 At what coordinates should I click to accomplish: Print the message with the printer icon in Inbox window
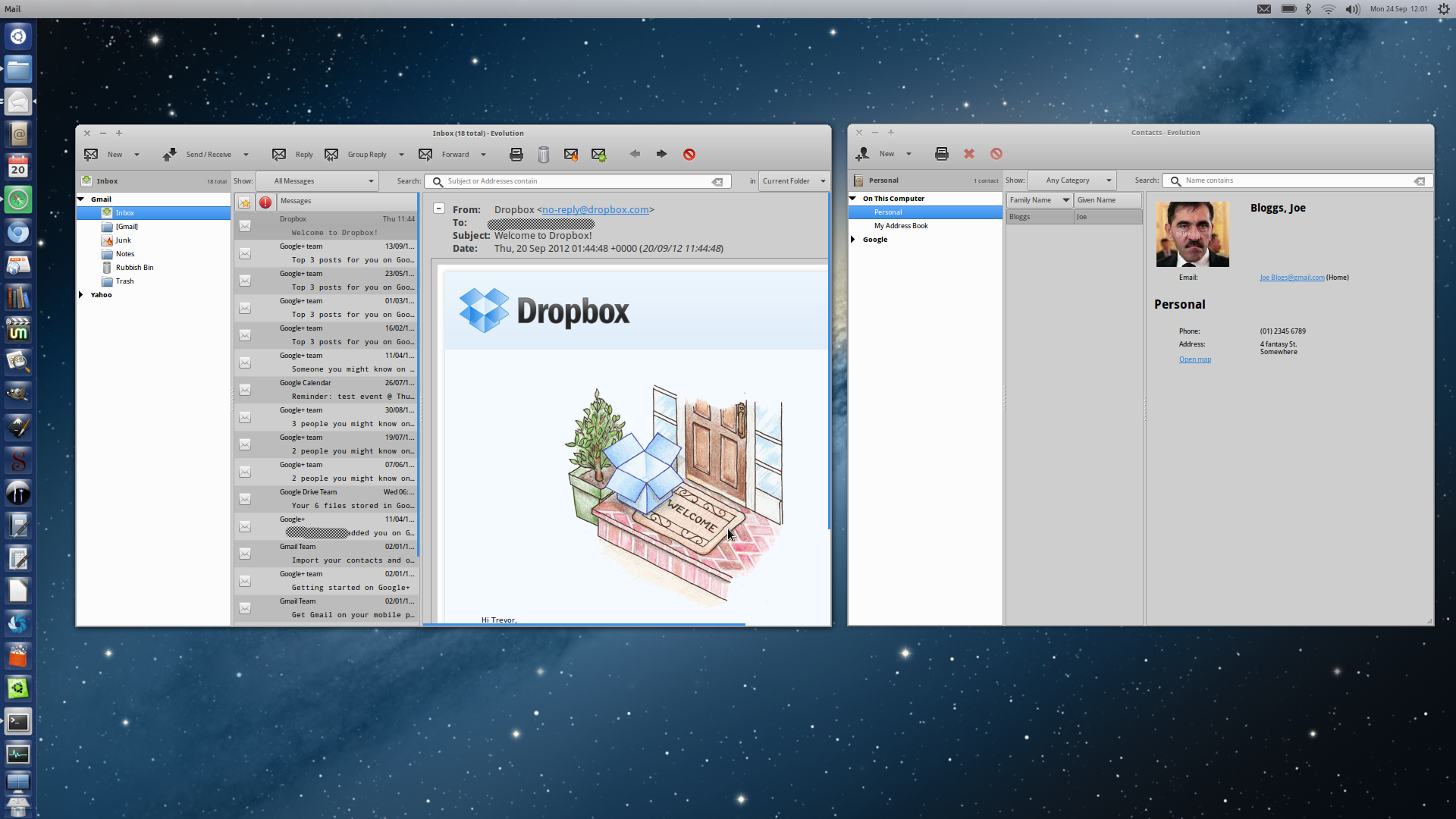click(516, 155)
